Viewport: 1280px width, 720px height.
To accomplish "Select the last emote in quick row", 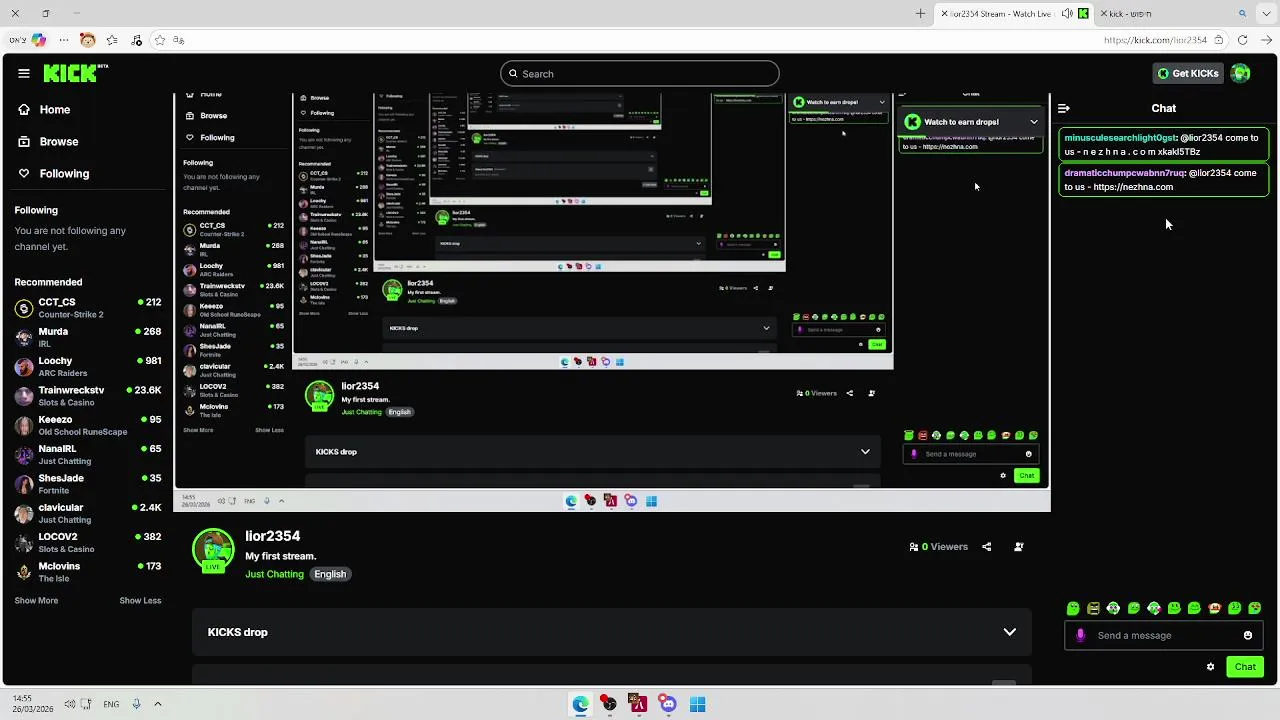I will tap(1255, 608).
